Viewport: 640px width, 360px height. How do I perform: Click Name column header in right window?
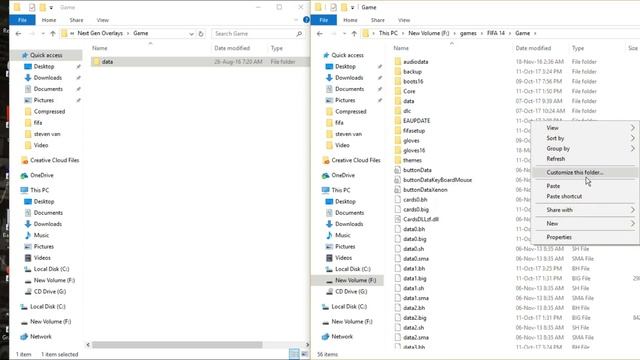401,48
